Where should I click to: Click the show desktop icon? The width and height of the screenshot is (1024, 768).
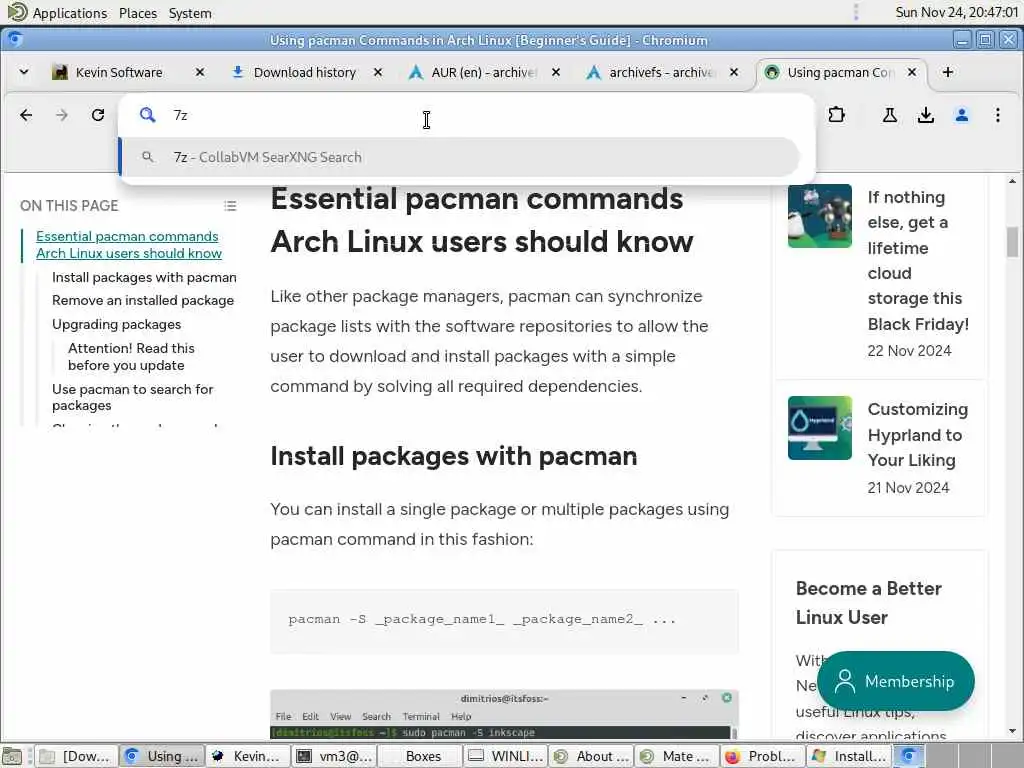click(x=12, y=756)
